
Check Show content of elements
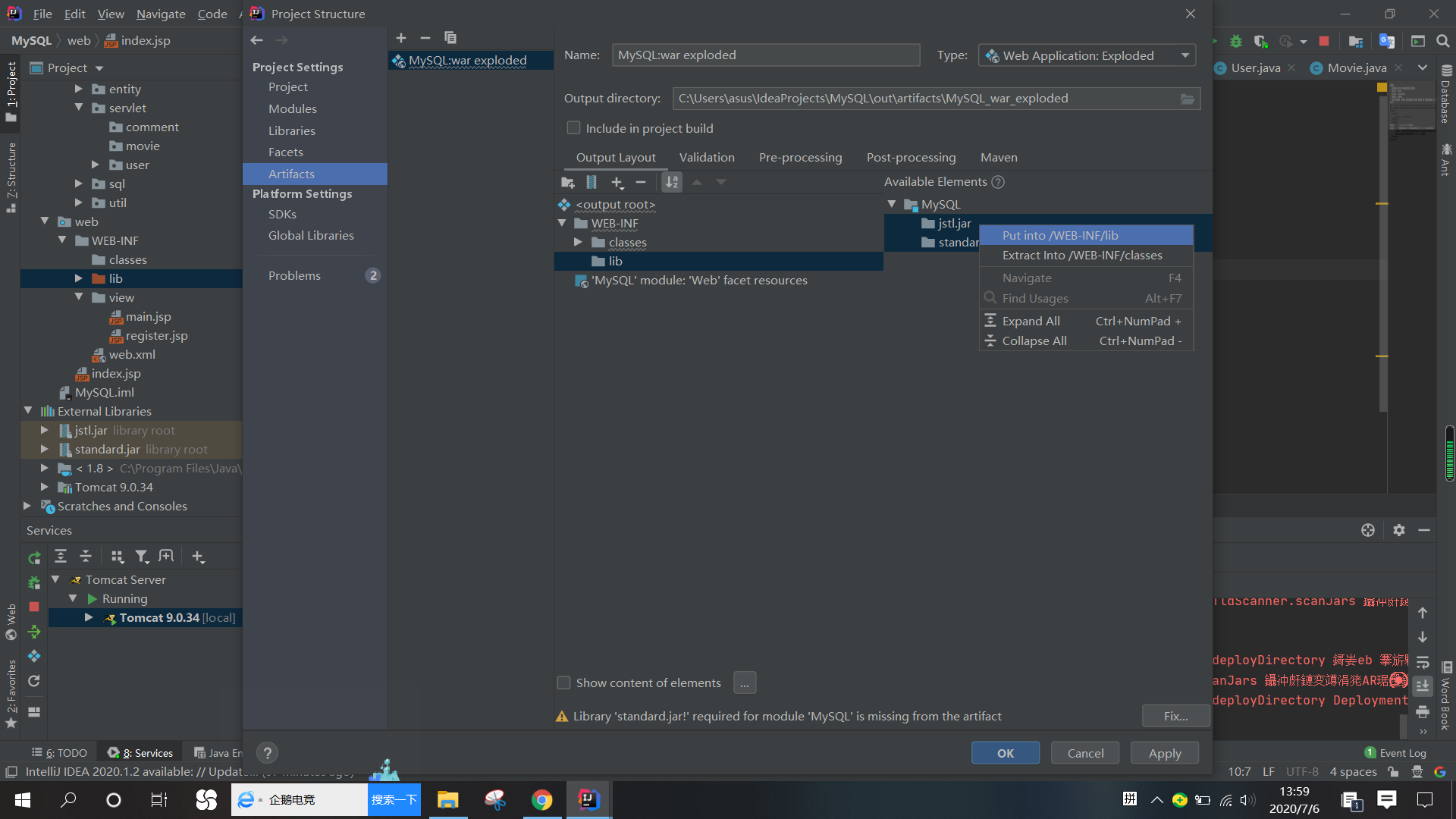pyautogui.click(x=564, y=682)
